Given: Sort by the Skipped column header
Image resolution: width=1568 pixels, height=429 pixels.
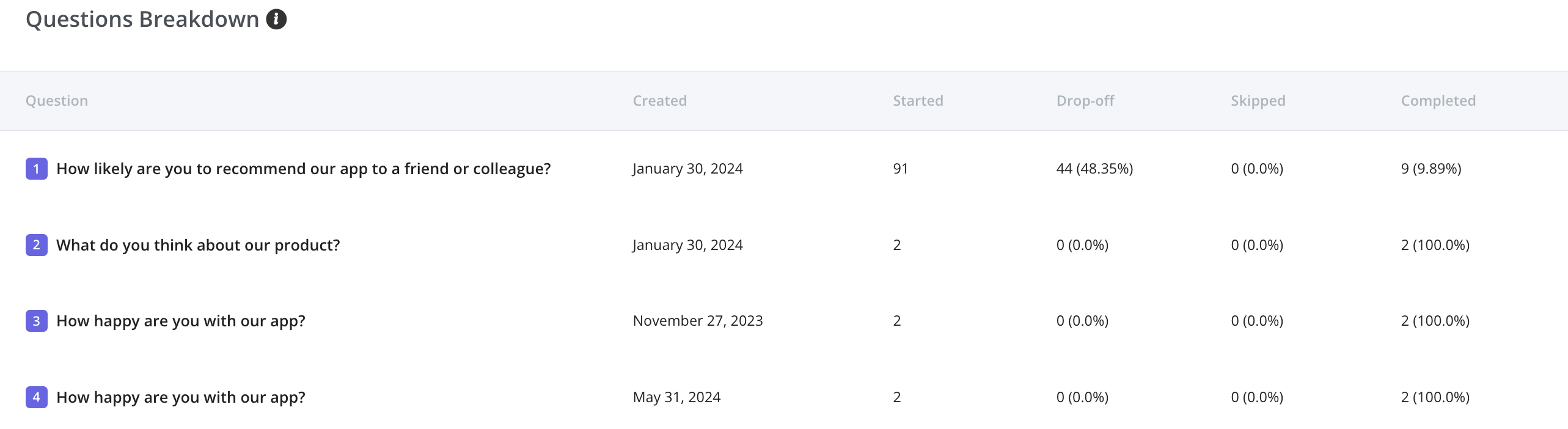Looking at the screenshot, I should 1258,101.
